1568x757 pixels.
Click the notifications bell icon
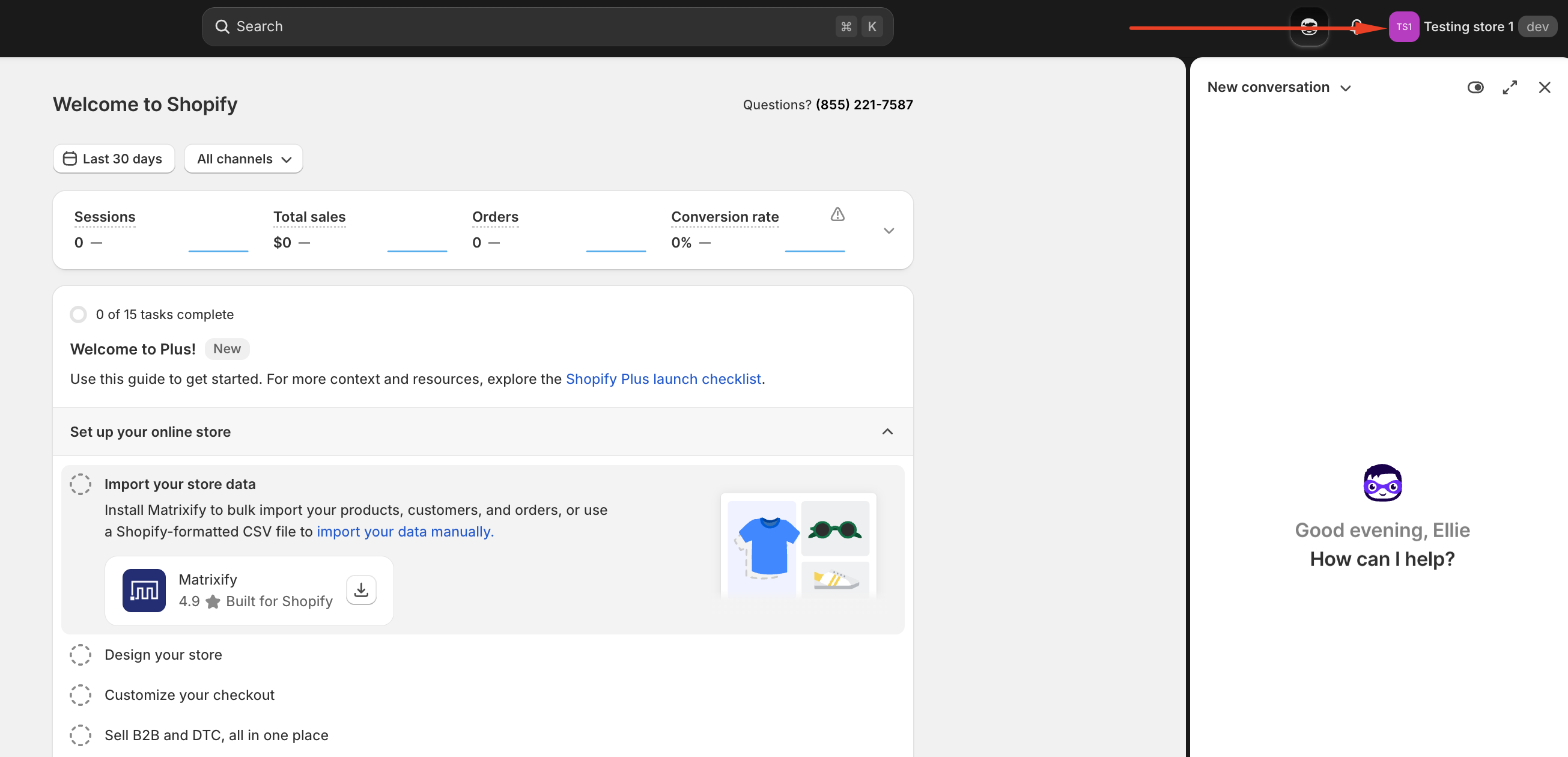point(1356,26)
